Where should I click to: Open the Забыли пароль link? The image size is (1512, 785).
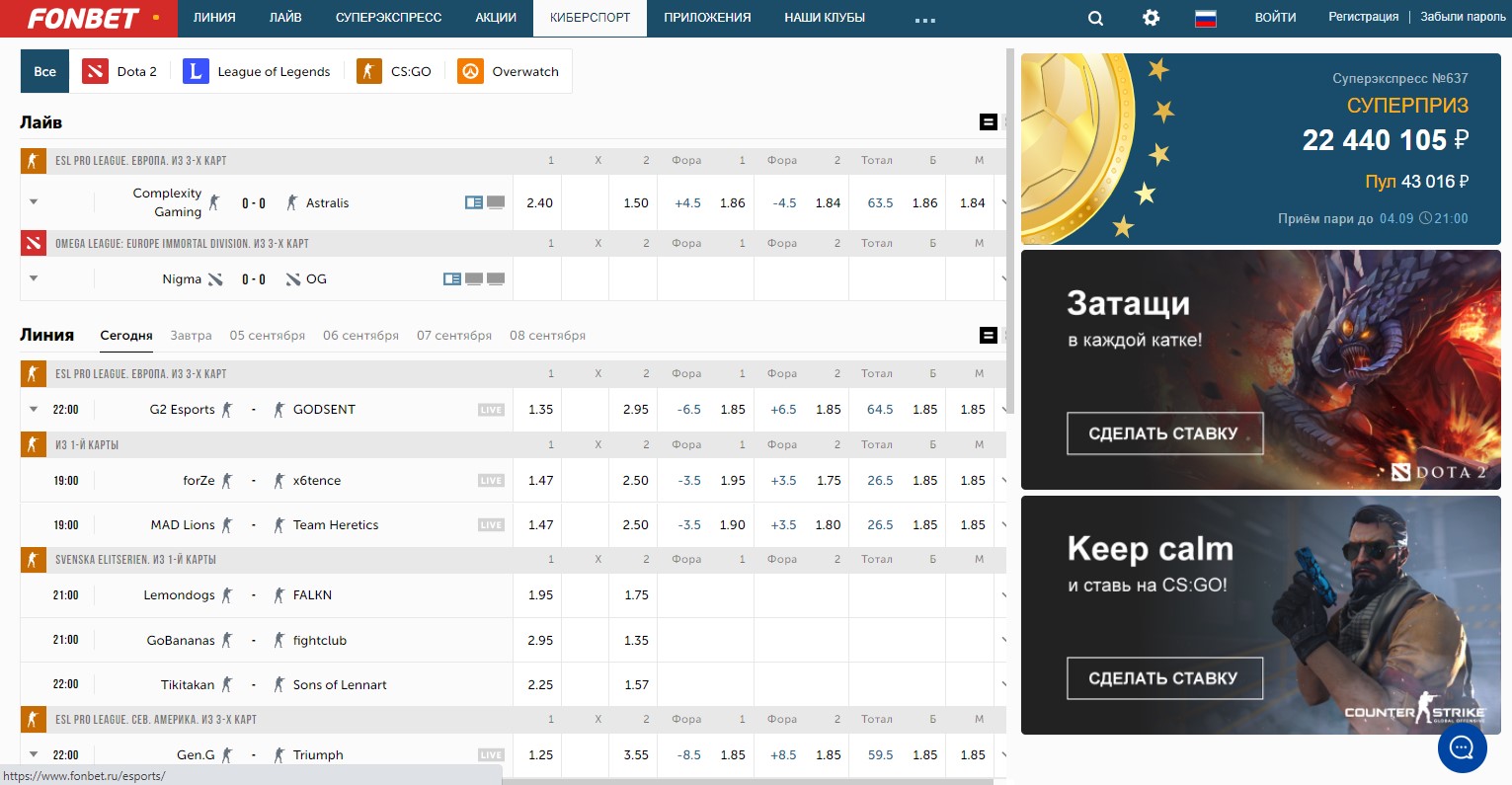[1463, 17]
